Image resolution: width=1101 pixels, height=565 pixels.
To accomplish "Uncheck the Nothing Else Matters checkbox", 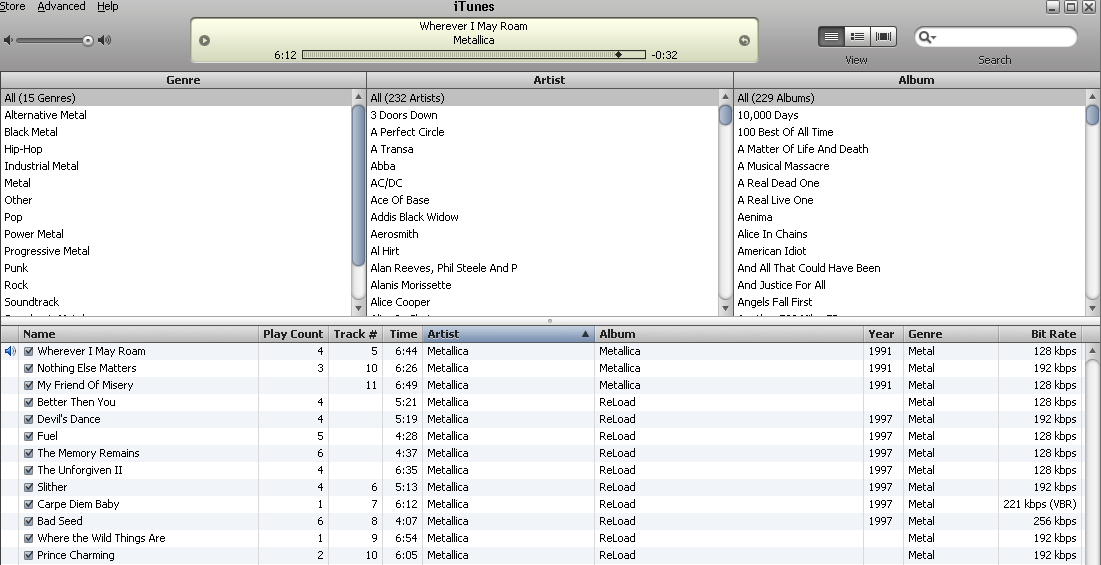I will click(x=29, y=368).
